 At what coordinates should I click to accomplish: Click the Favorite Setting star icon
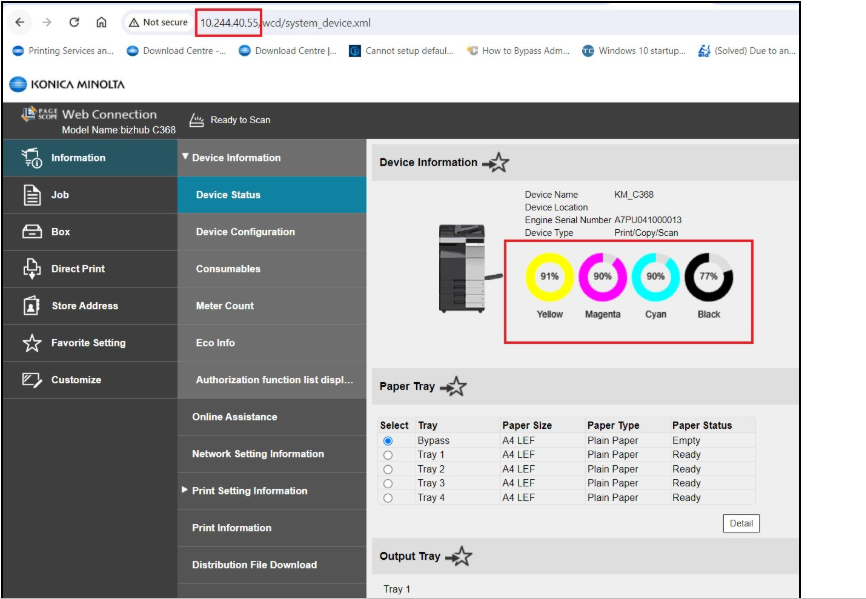(32, 343)
